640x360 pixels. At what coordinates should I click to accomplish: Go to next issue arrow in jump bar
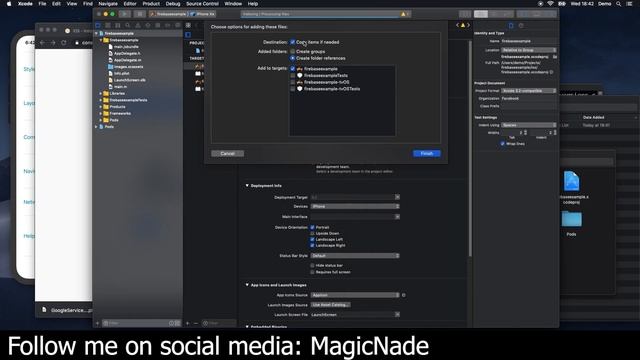(468, 25)
